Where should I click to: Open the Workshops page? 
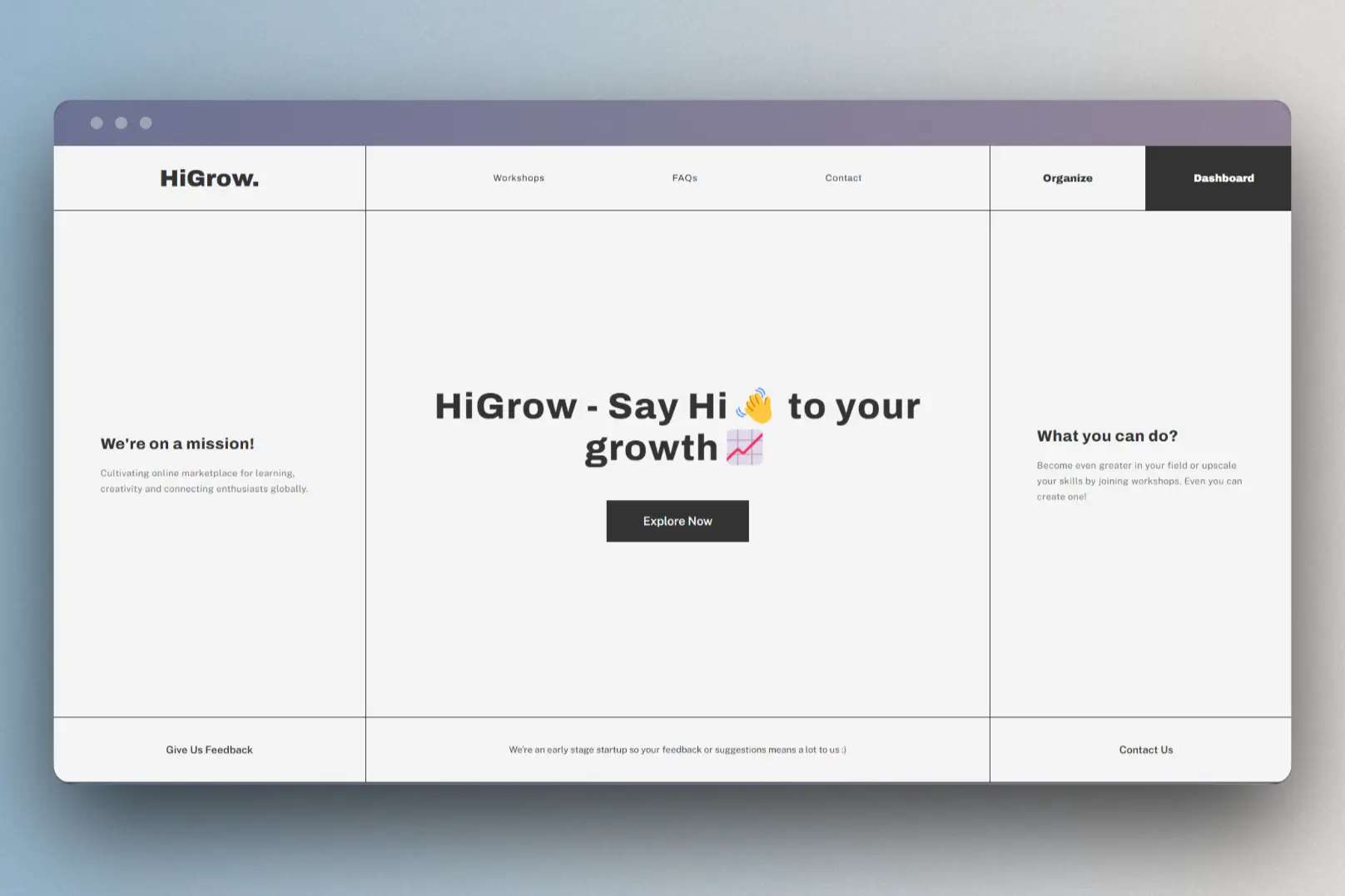[x=519, y=177]
